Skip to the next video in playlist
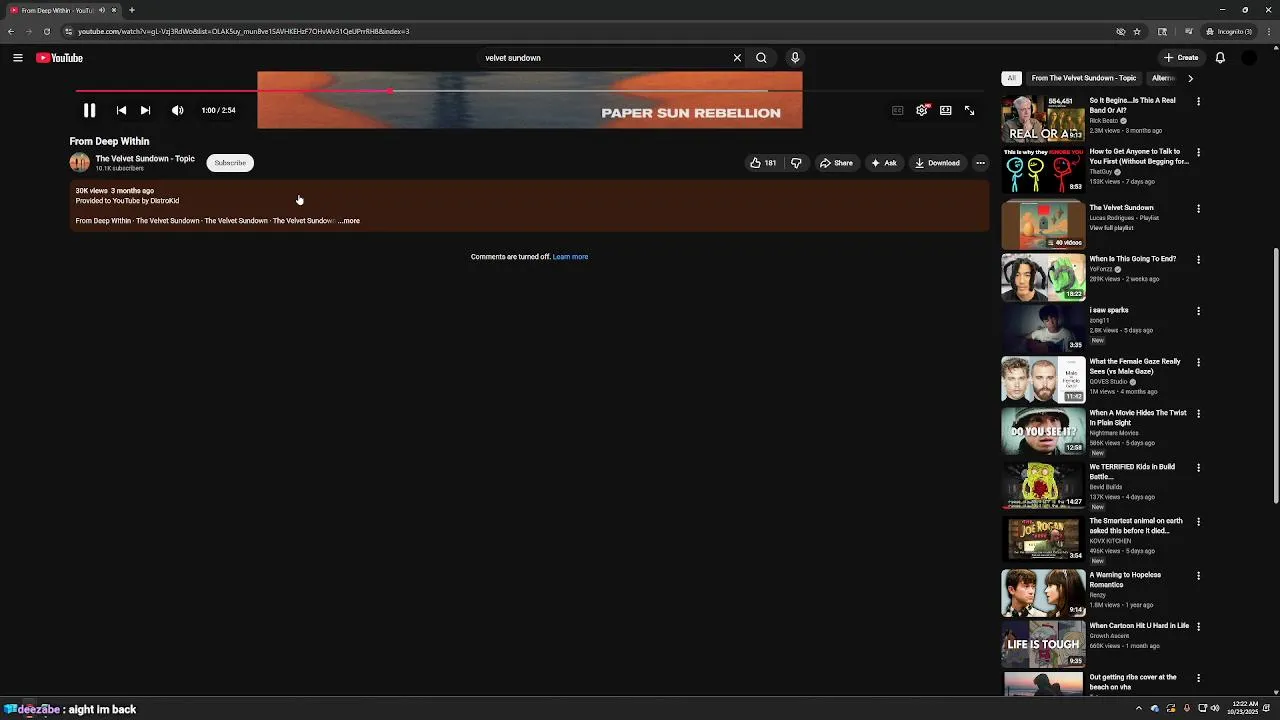This screenshot has width=1280, height=720. (145, 111)
